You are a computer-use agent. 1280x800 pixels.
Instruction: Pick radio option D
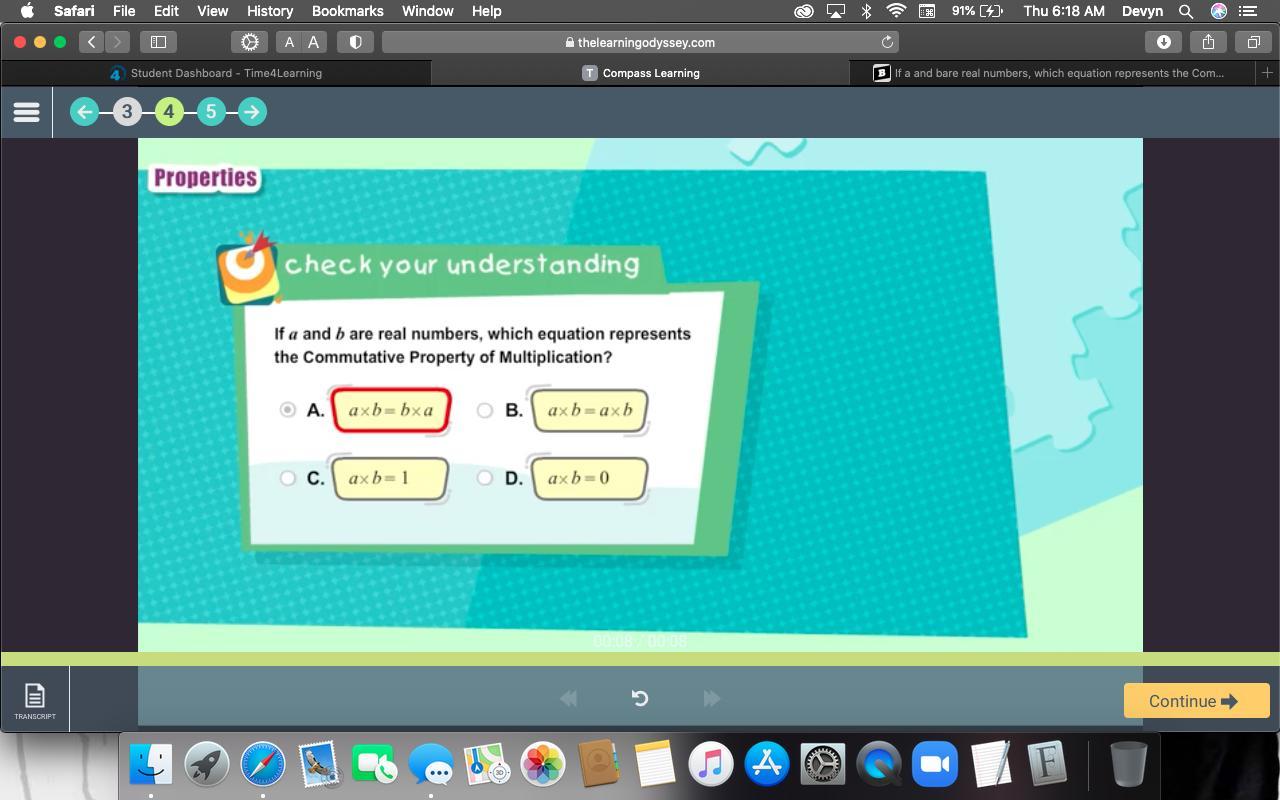[485, 478]
